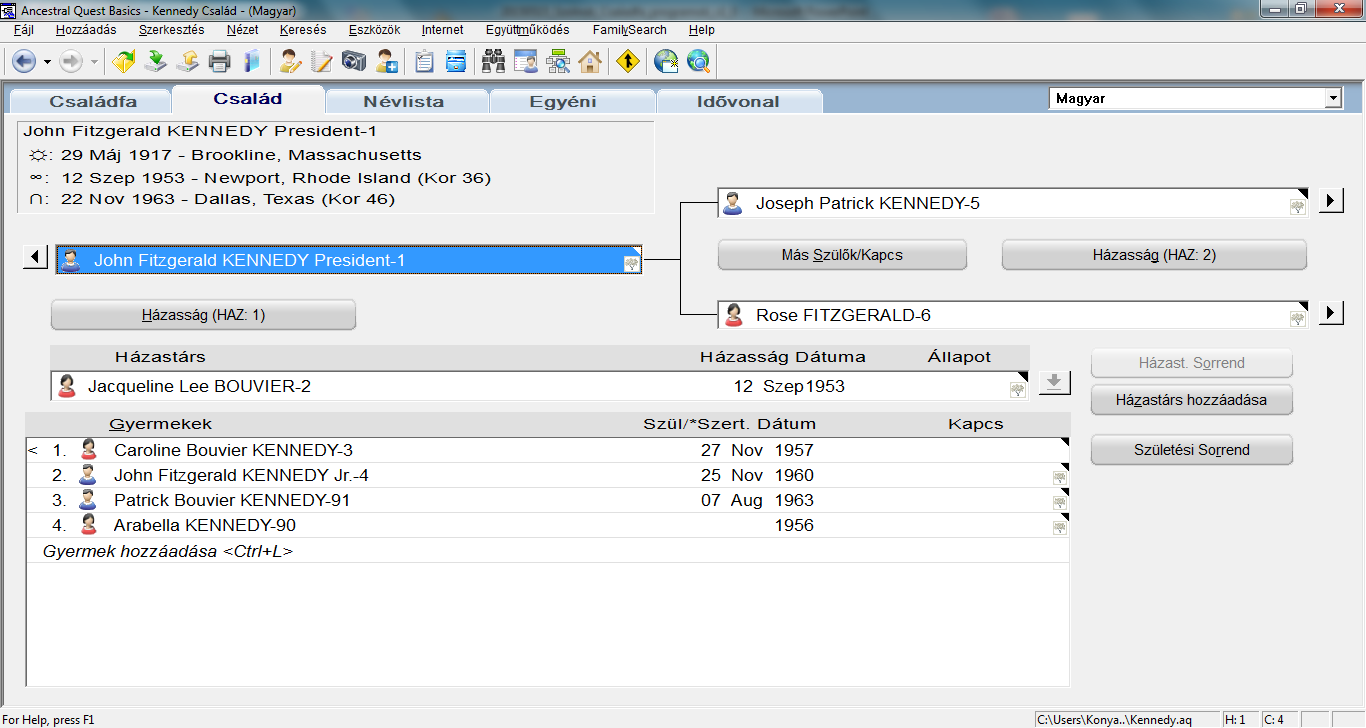Switch to the Családfa tab
The height and width of the screenshot is (728, 1366).
(93, 101)
